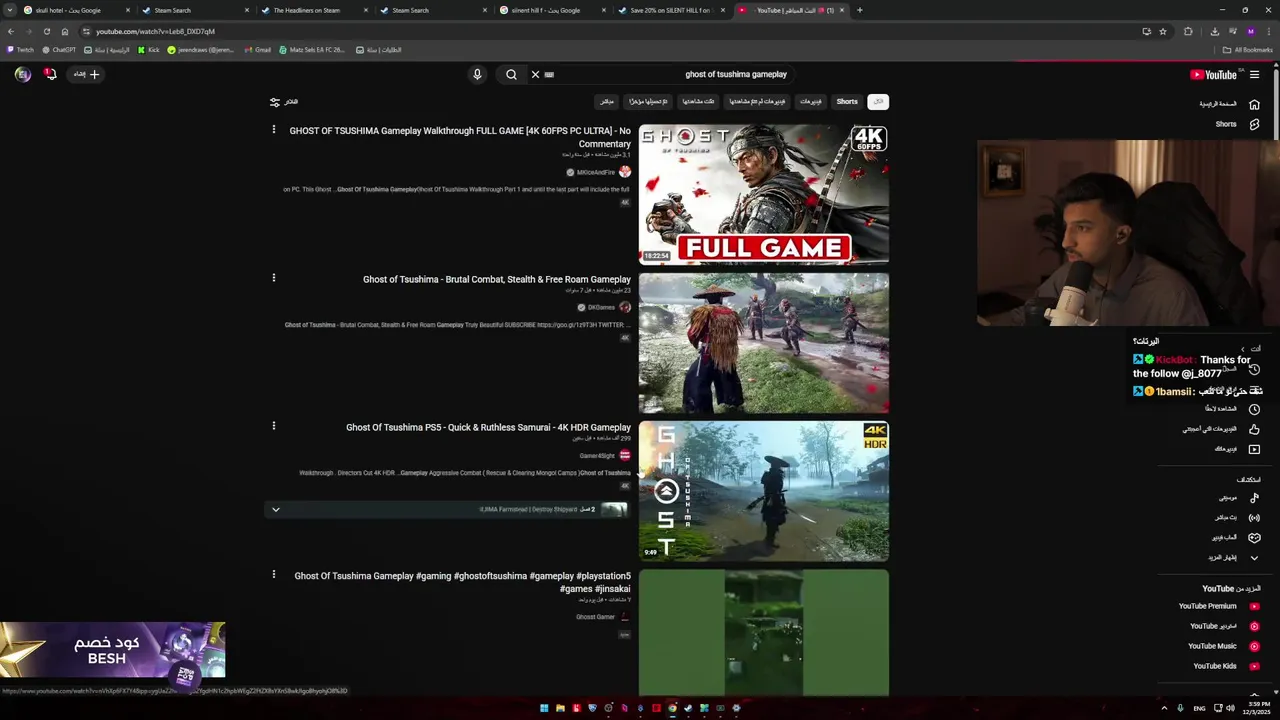Open more options for #gaming #ghostoftsushima video

coord(273,574)
